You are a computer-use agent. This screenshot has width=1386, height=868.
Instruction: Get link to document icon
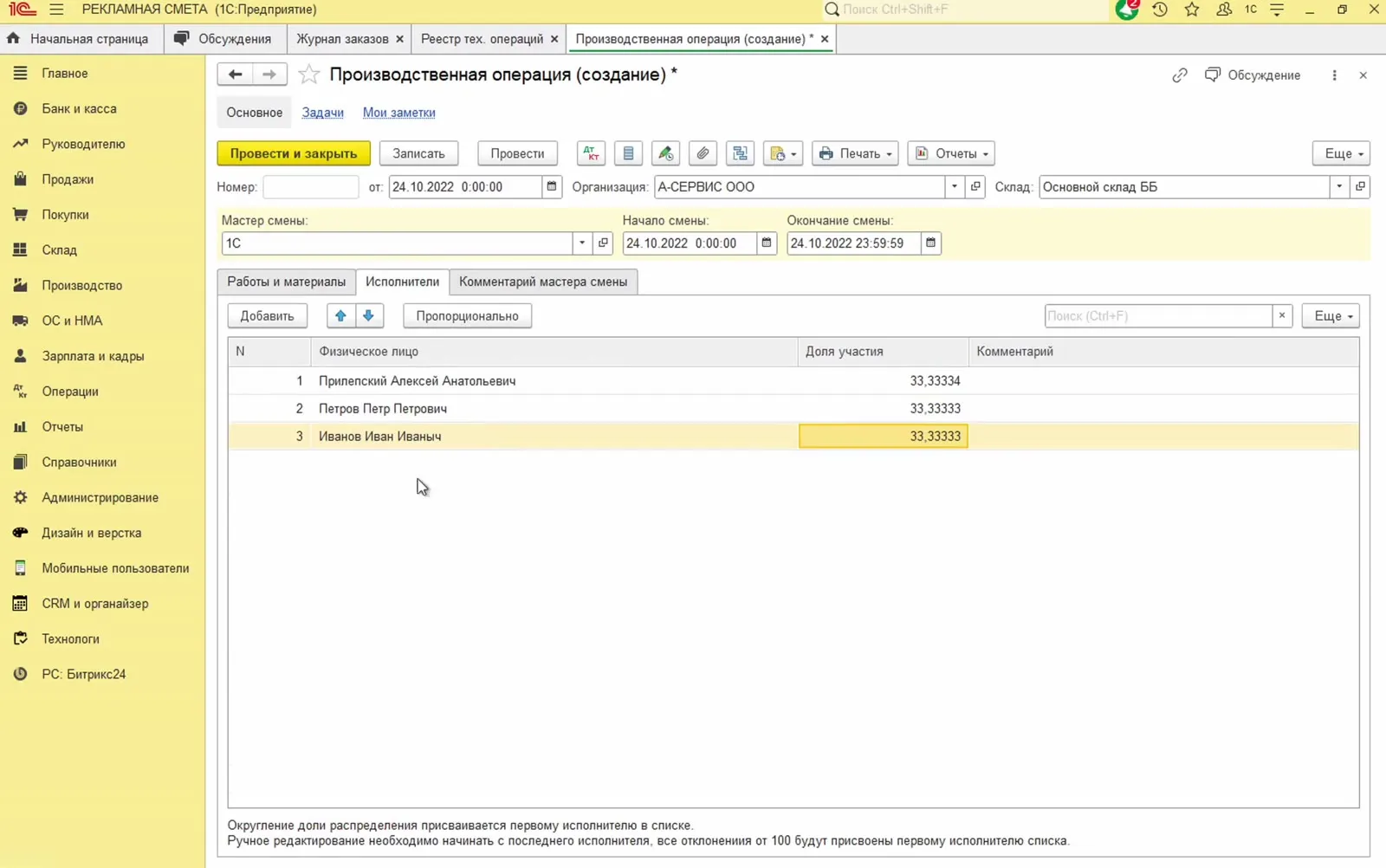click(1180, 75)
